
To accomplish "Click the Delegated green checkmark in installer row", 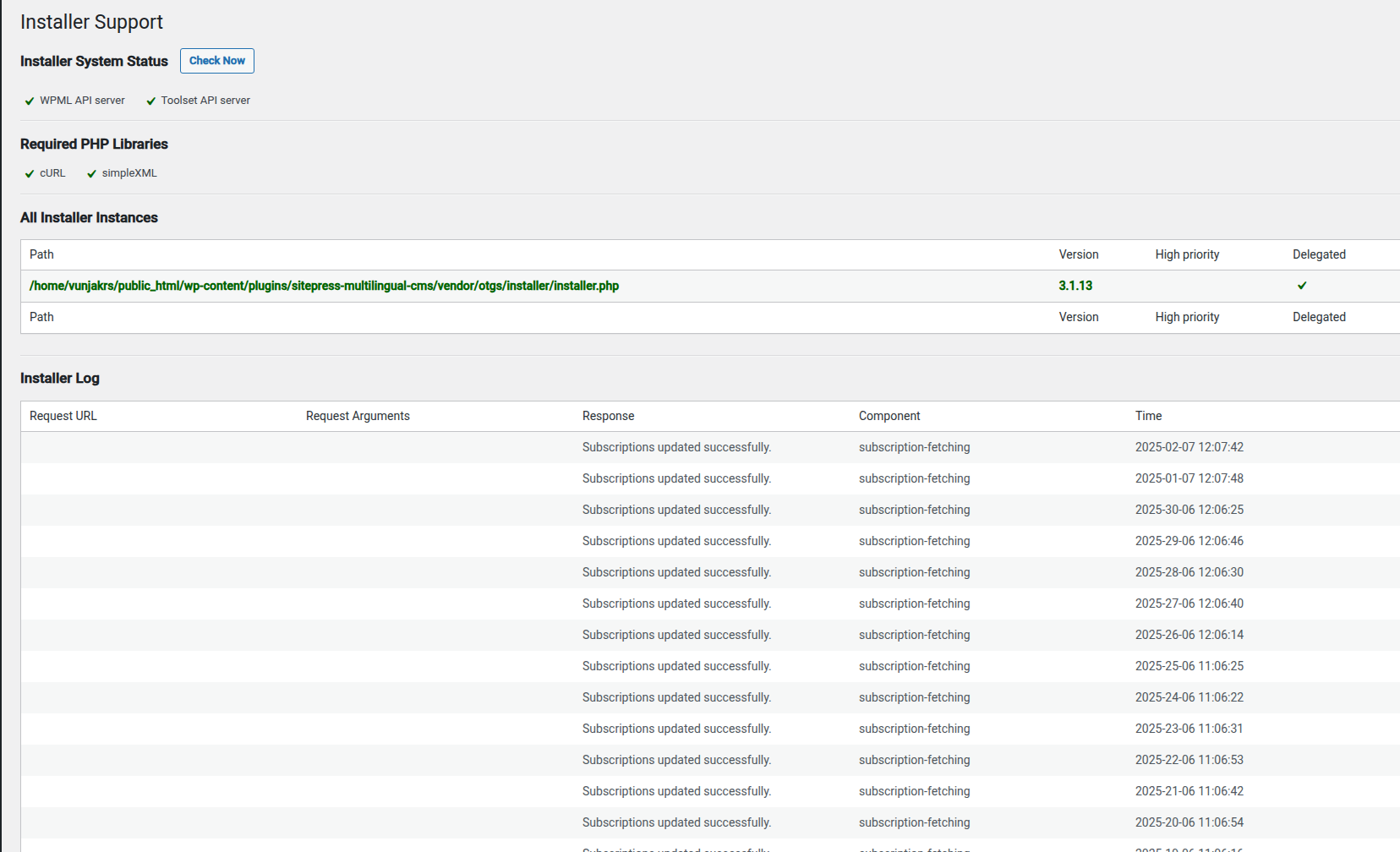I will pos(1302,286).
